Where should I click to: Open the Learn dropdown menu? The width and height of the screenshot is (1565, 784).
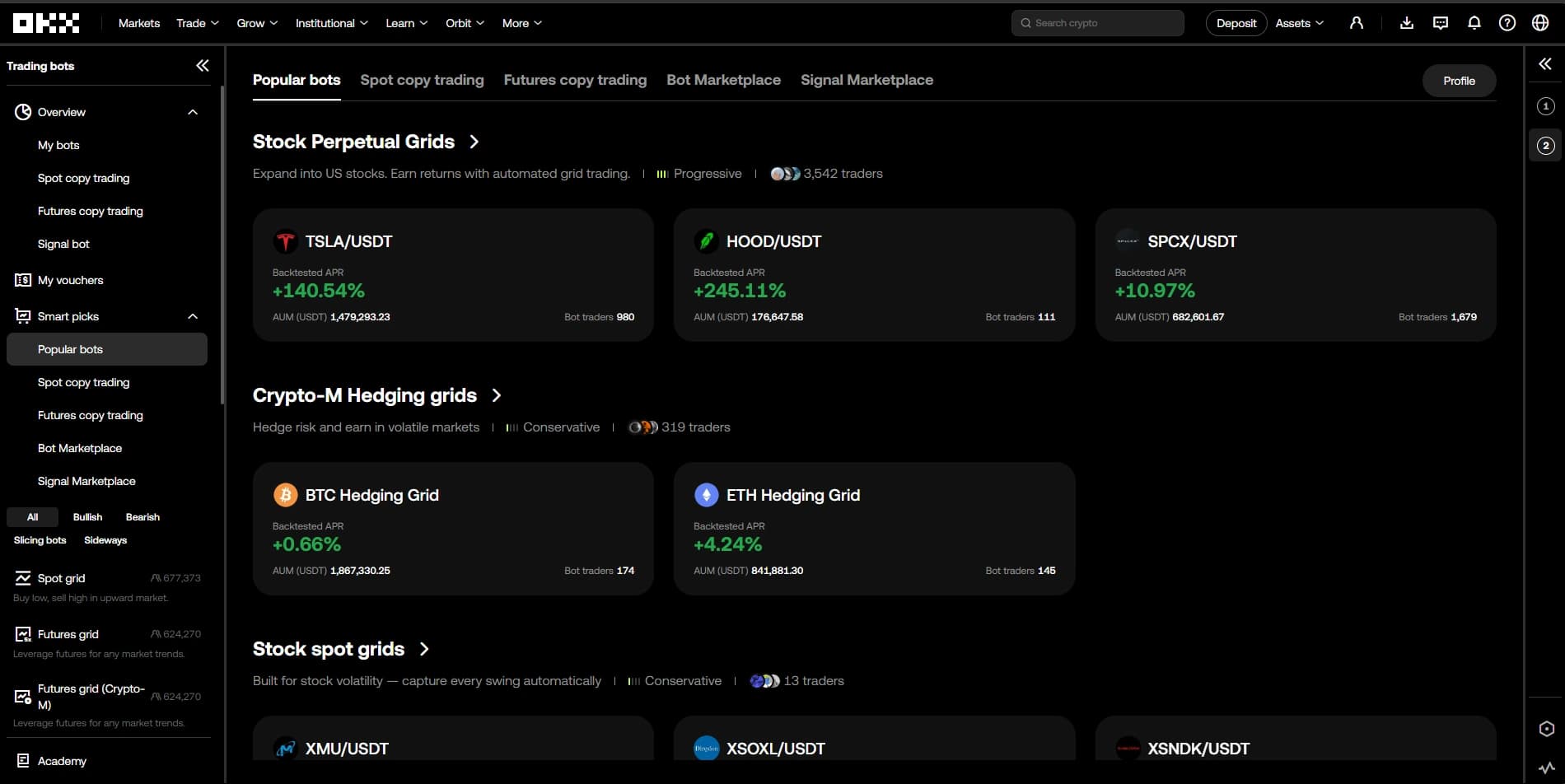[406, 23]
